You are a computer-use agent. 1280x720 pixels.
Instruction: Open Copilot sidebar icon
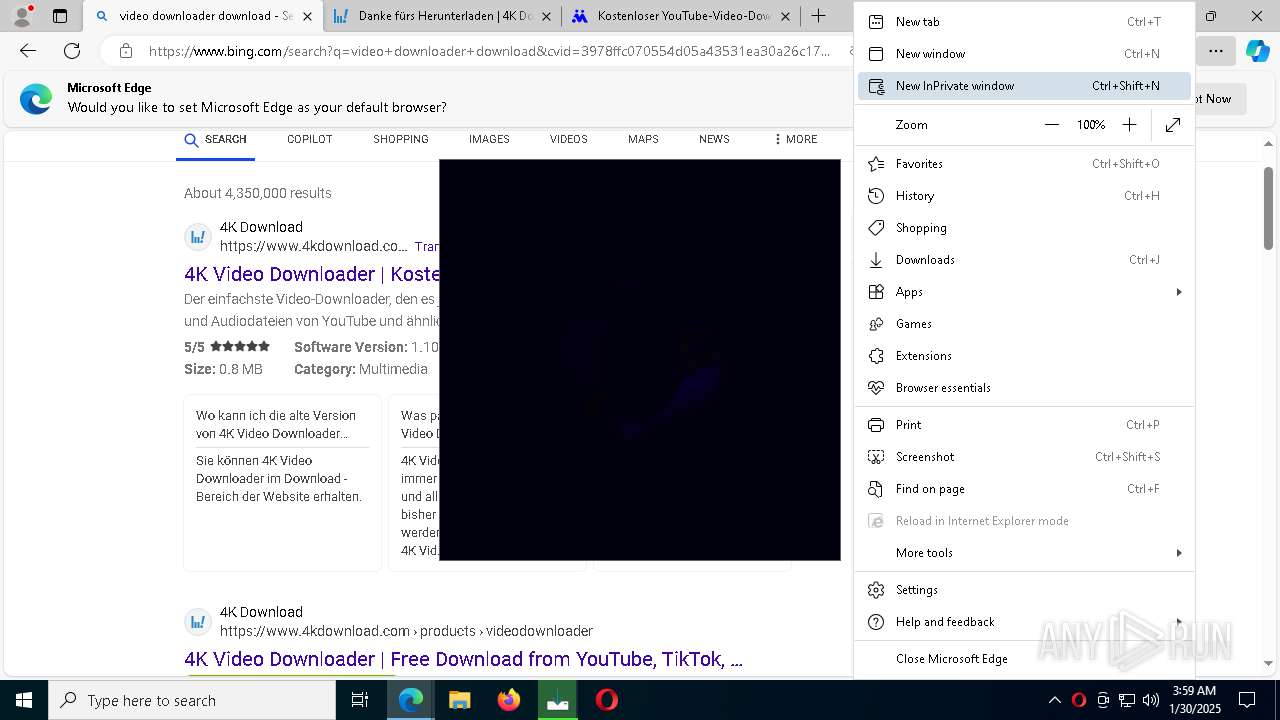coord(1257,51)
